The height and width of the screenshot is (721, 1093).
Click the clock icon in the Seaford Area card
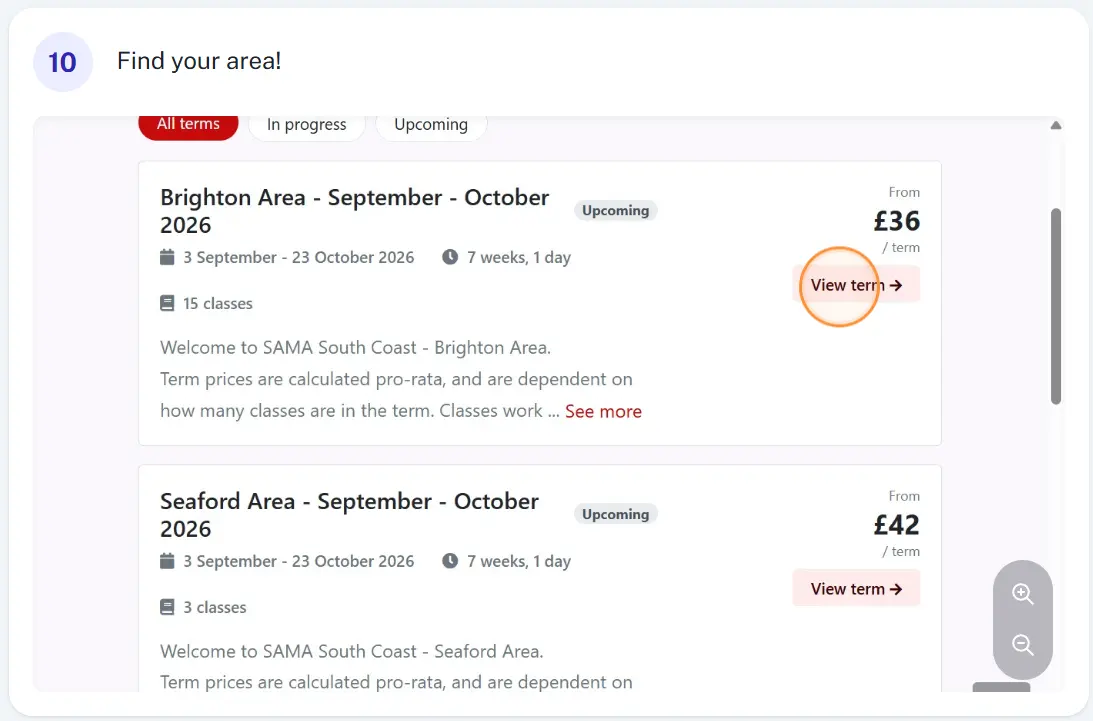pos(450,561)
